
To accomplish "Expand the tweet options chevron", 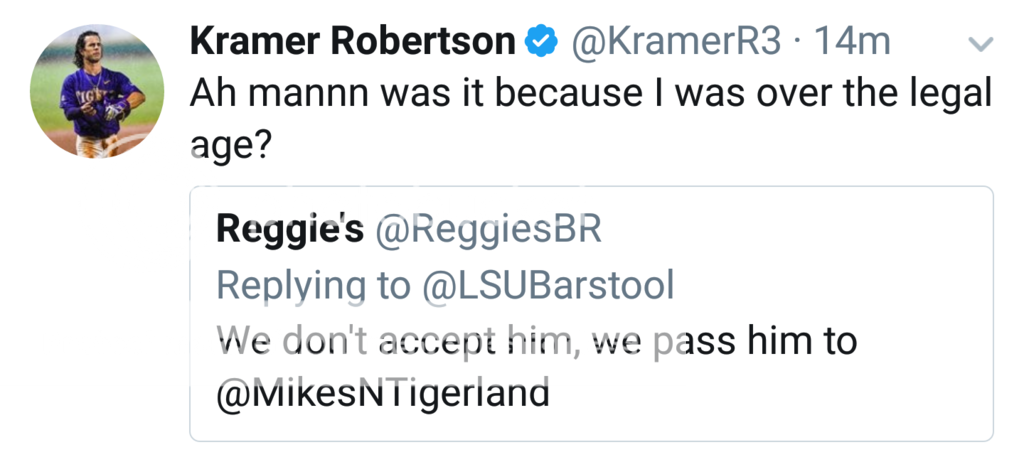I will [981, 44].
